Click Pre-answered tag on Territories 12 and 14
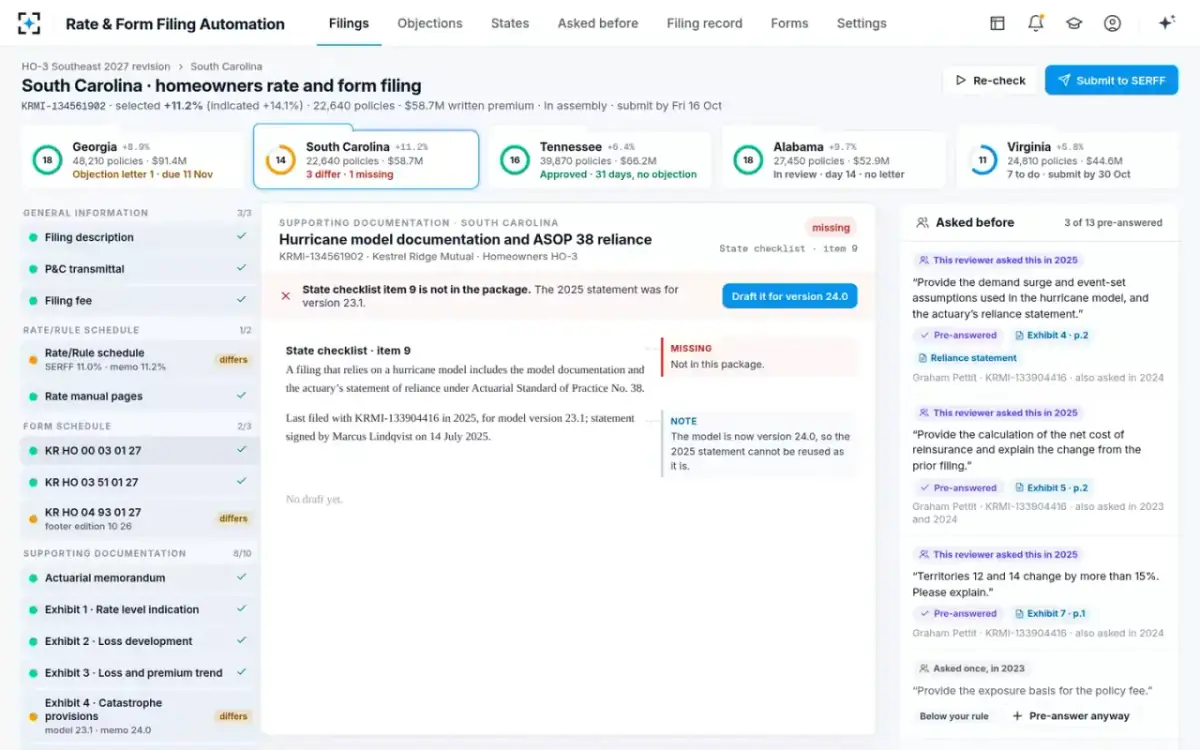 coord(957,613)
